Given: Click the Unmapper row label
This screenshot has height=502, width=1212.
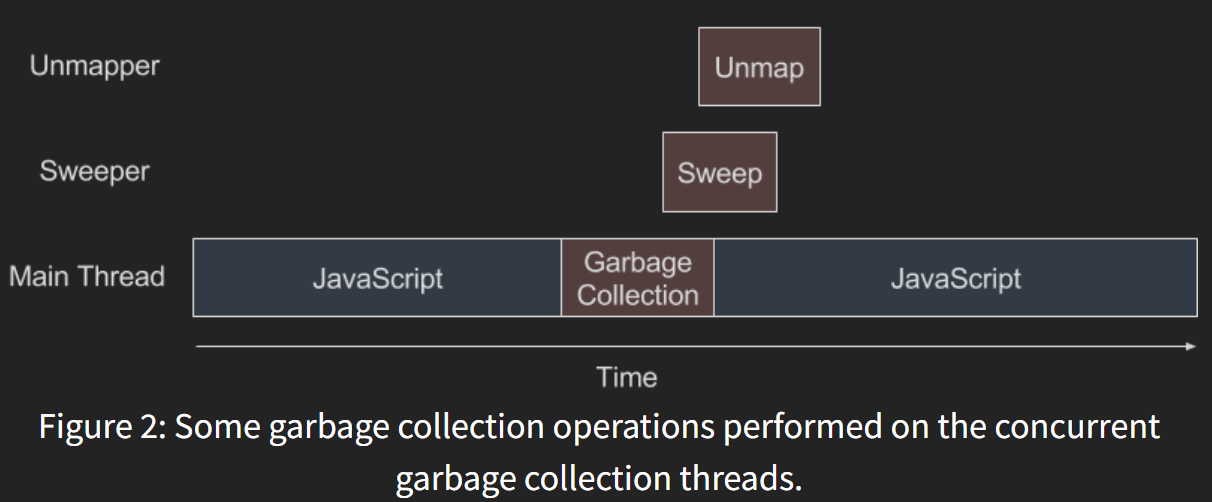Looking at the screenshot, I should pyautogui.click(x=94, y=67).
